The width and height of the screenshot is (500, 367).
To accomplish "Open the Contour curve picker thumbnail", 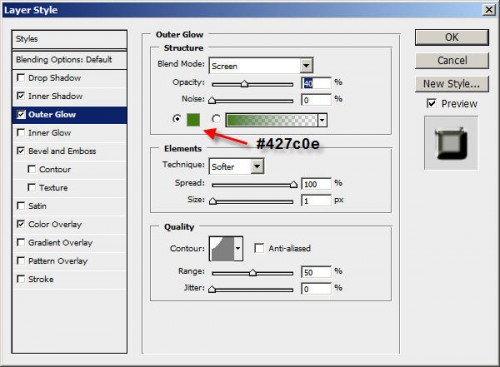I will 221,248.
